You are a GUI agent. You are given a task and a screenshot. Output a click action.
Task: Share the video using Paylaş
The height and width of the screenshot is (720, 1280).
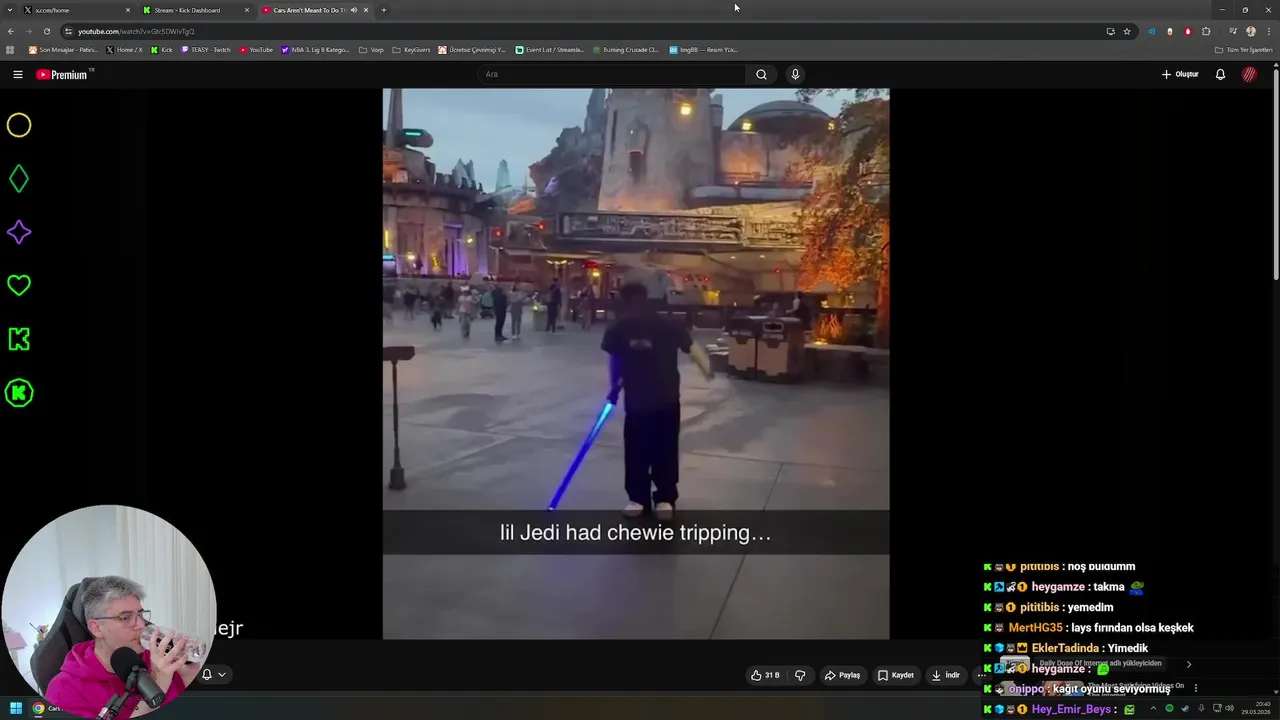click(x=842, y=675)
